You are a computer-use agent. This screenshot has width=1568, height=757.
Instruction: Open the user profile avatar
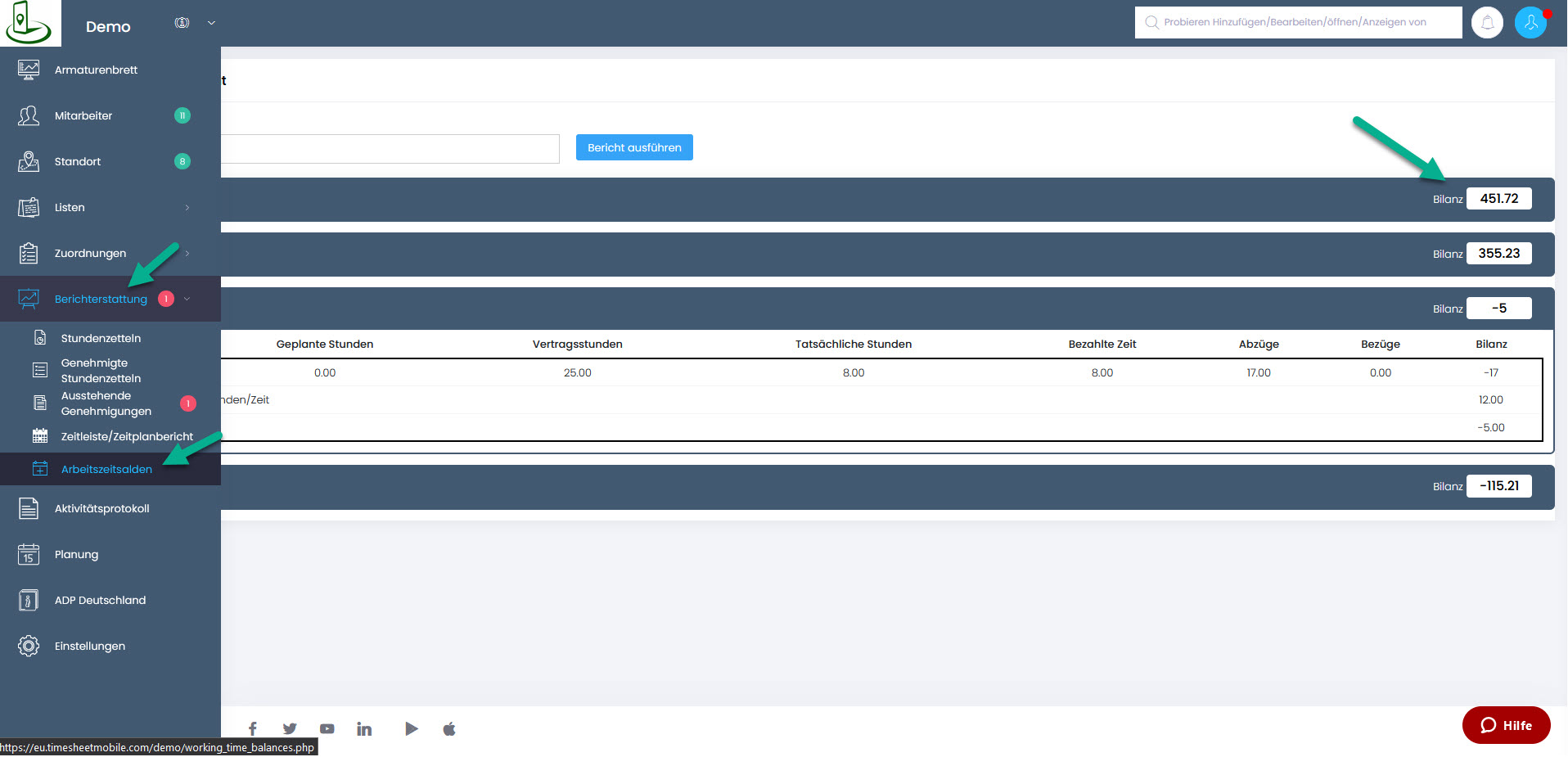click(1530, 23)
